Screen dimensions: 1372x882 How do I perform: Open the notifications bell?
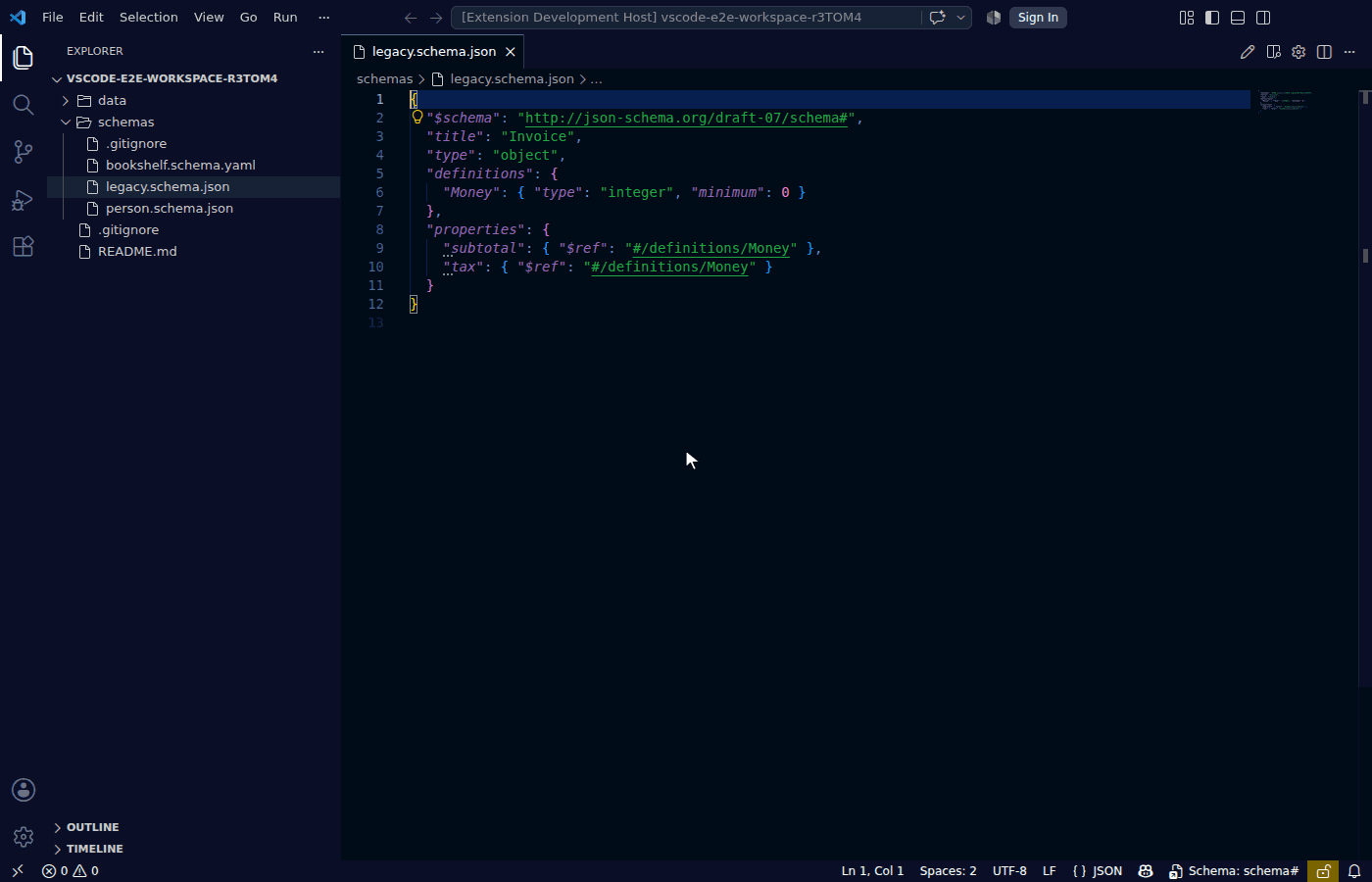click(1354, 871)
